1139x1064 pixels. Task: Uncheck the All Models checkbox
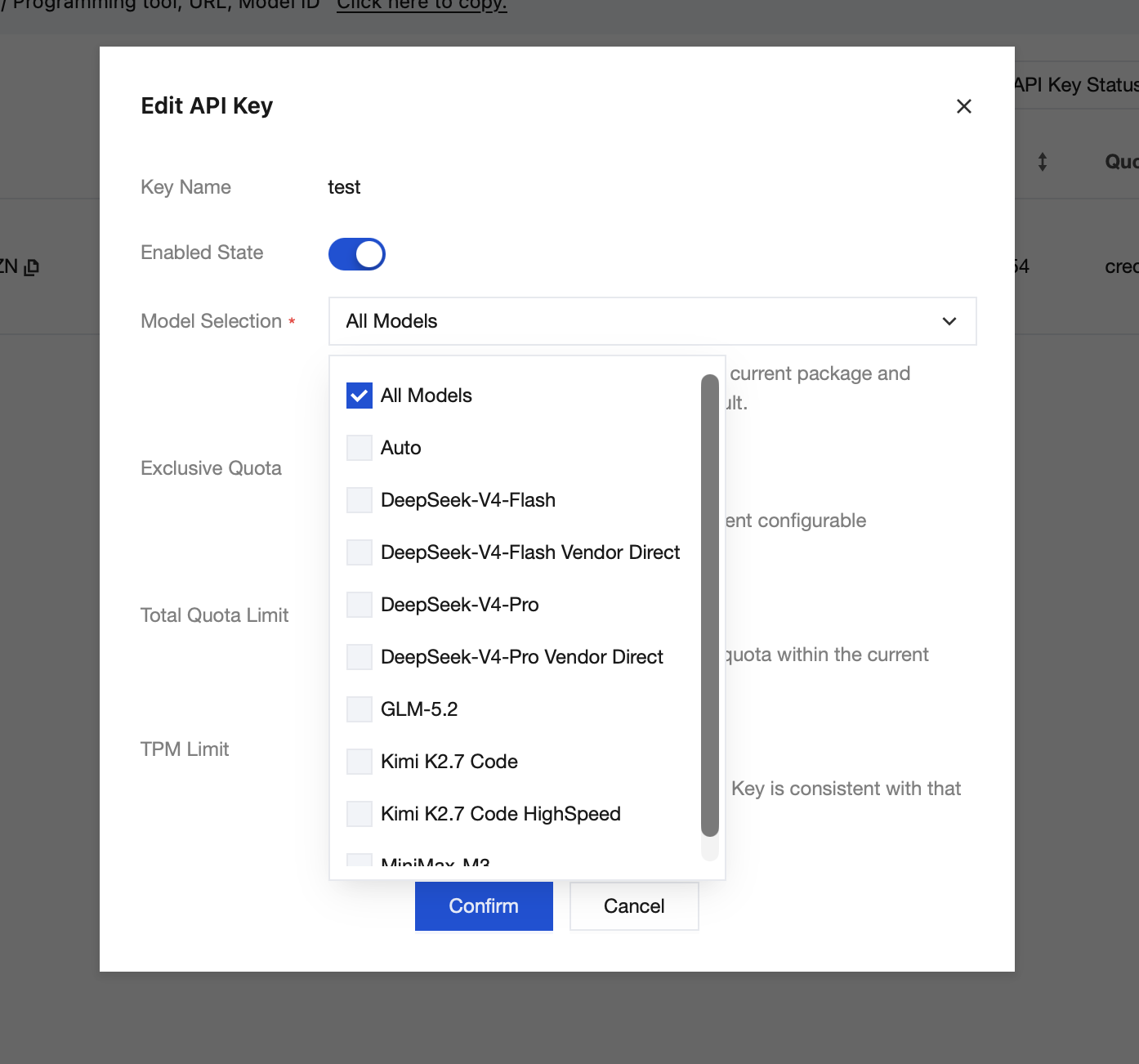click(360, 396)
